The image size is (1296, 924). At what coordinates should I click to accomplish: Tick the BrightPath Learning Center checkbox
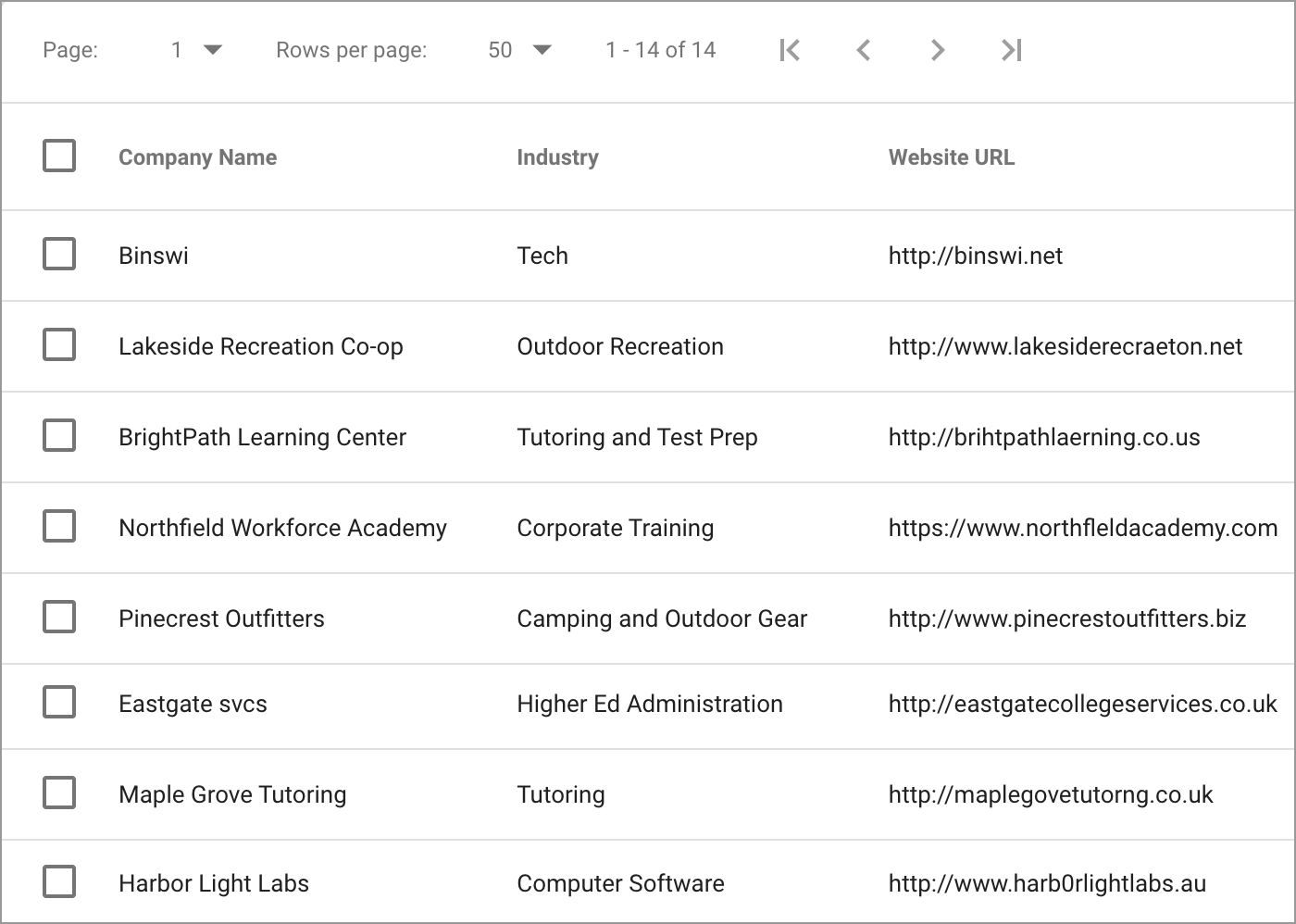point(59,435)
